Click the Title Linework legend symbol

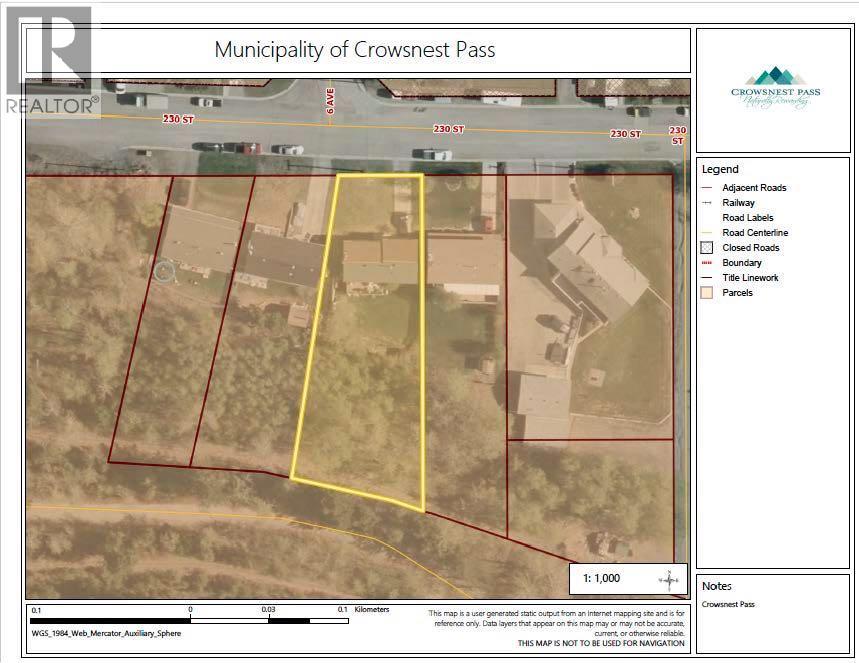click(x=707, y=278)
